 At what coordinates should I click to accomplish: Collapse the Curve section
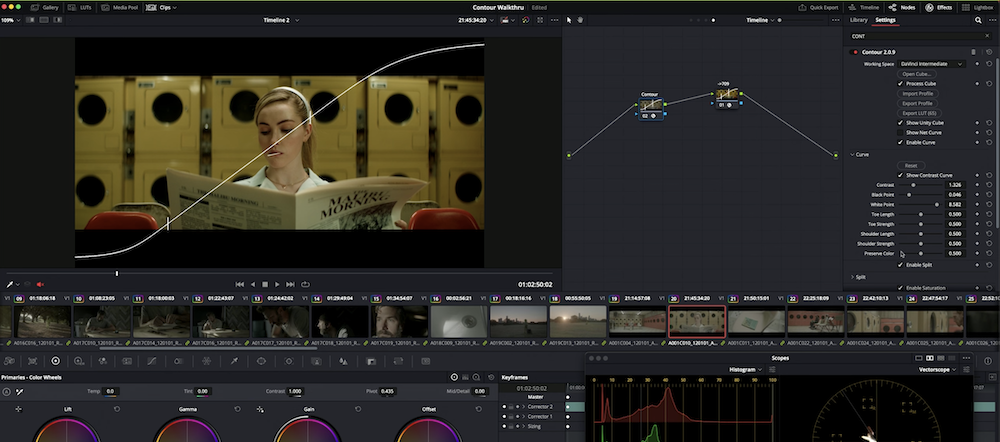(x=853, y=154)
